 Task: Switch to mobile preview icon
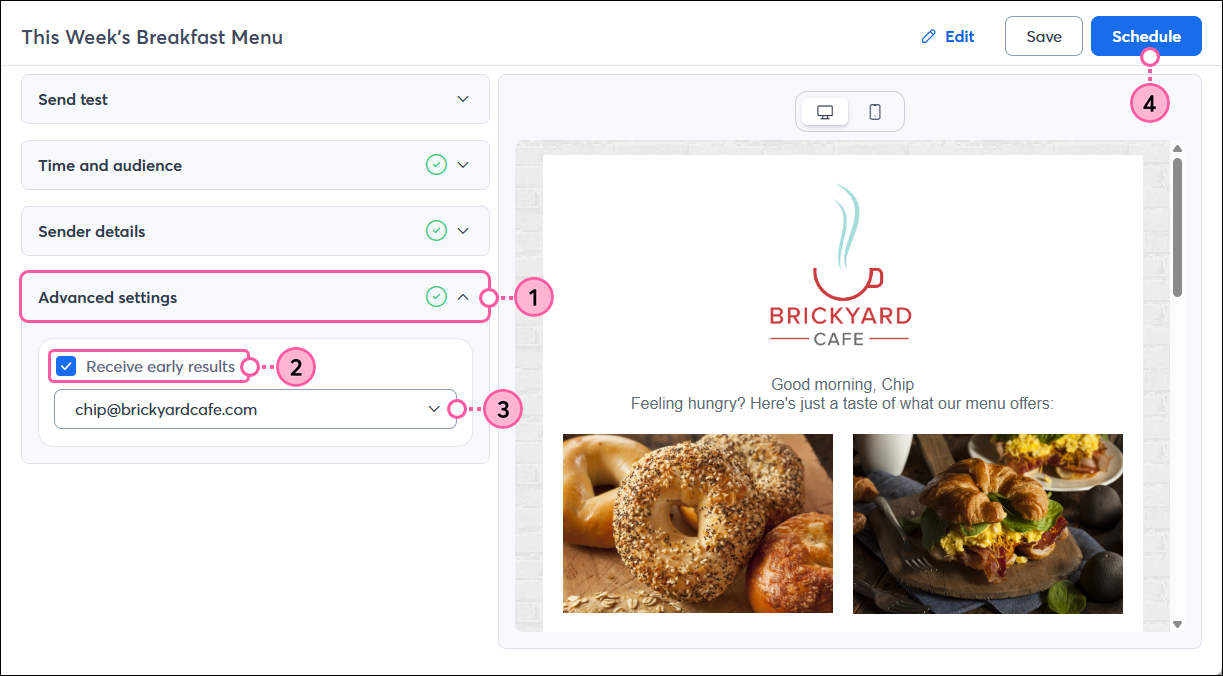click(875, 112)
